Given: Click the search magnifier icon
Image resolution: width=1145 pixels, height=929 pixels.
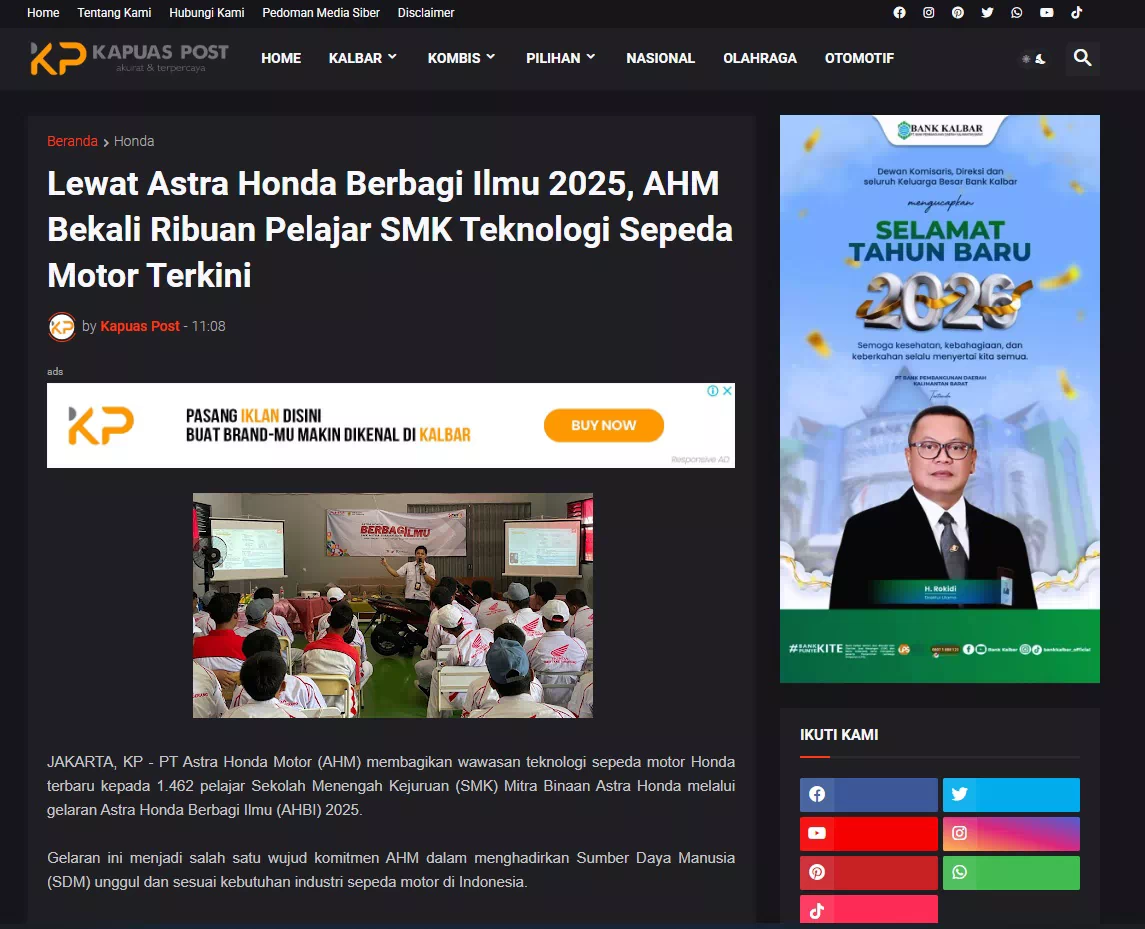Looking at the screenshot, I should pyautogui.click(x=1082, y=58).
